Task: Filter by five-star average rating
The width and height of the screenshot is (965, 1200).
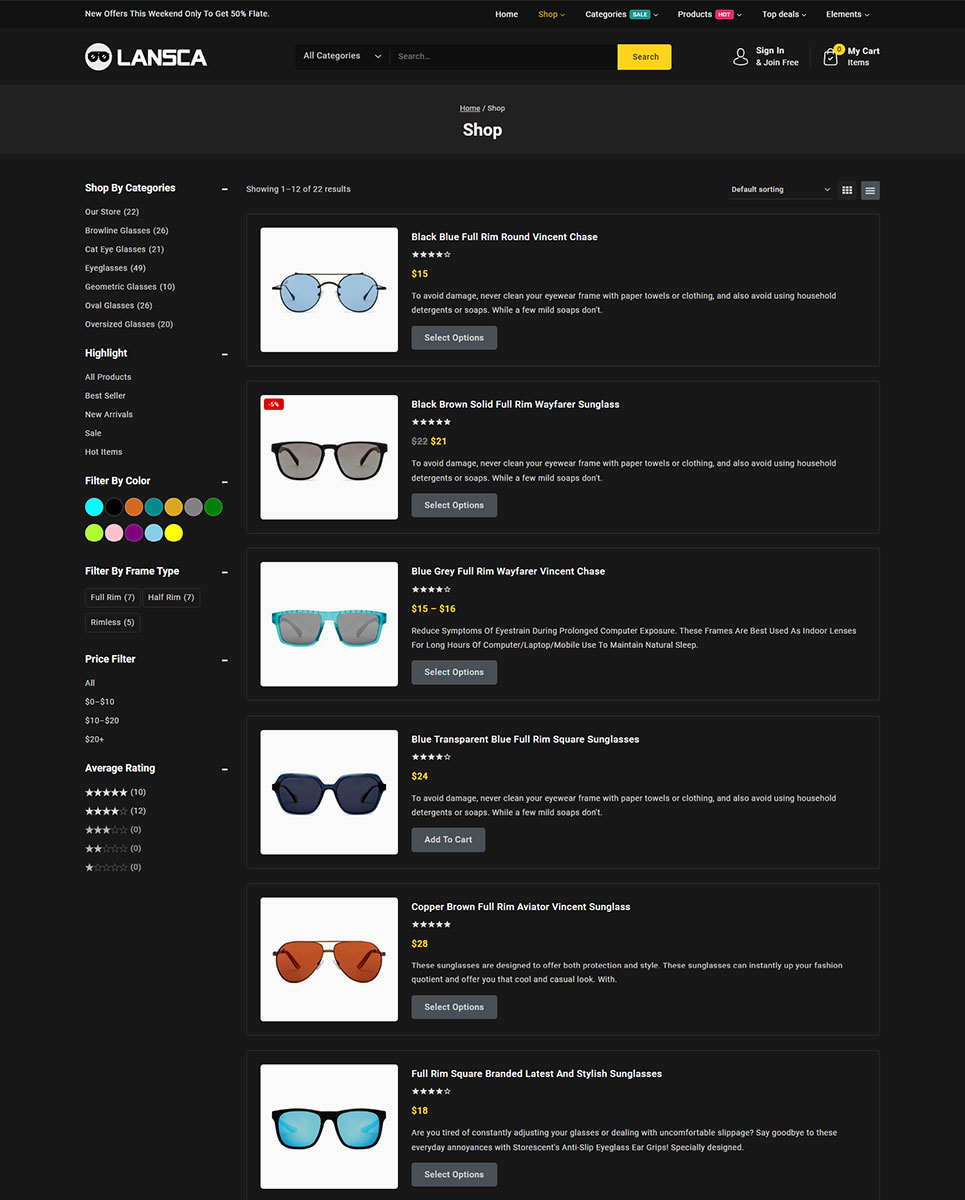Action: tap(106, 792)
